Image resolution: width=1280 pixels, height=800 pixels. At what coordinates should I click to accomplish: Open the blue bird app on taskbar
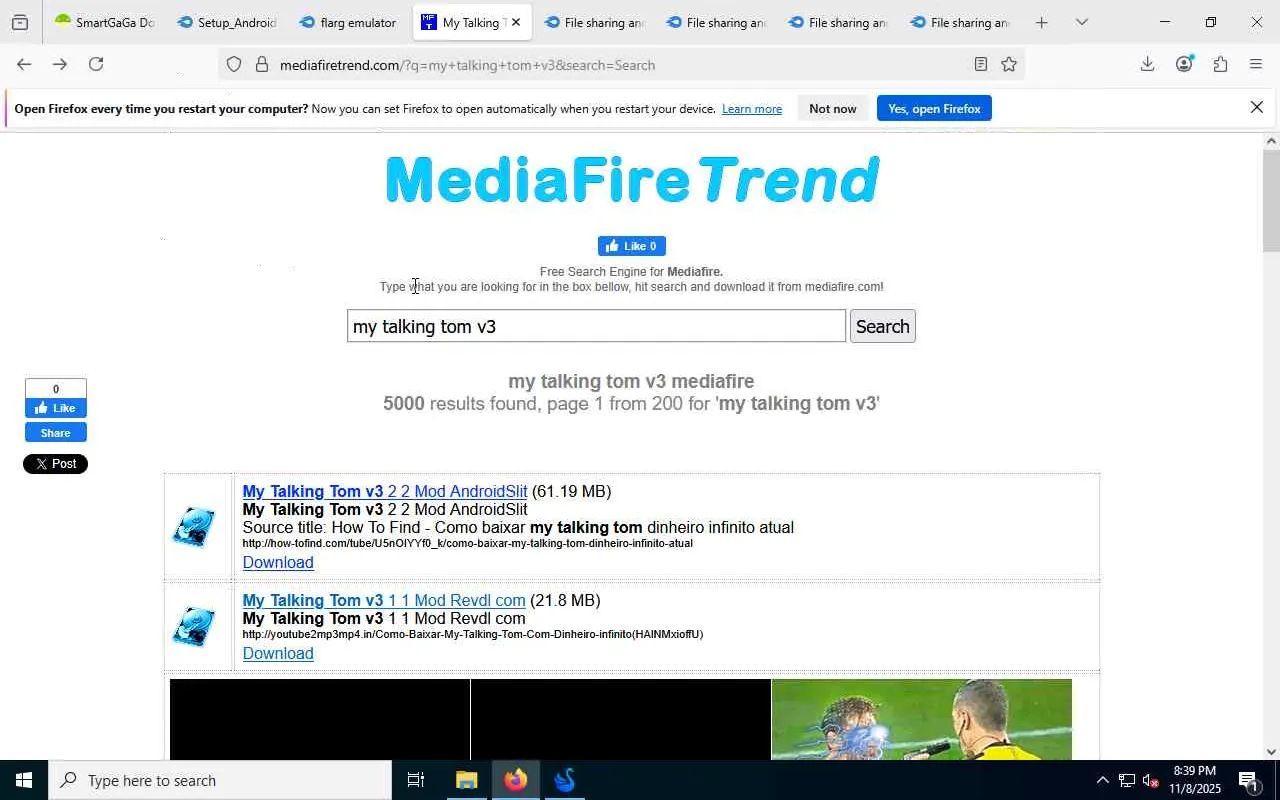point(565,780)
